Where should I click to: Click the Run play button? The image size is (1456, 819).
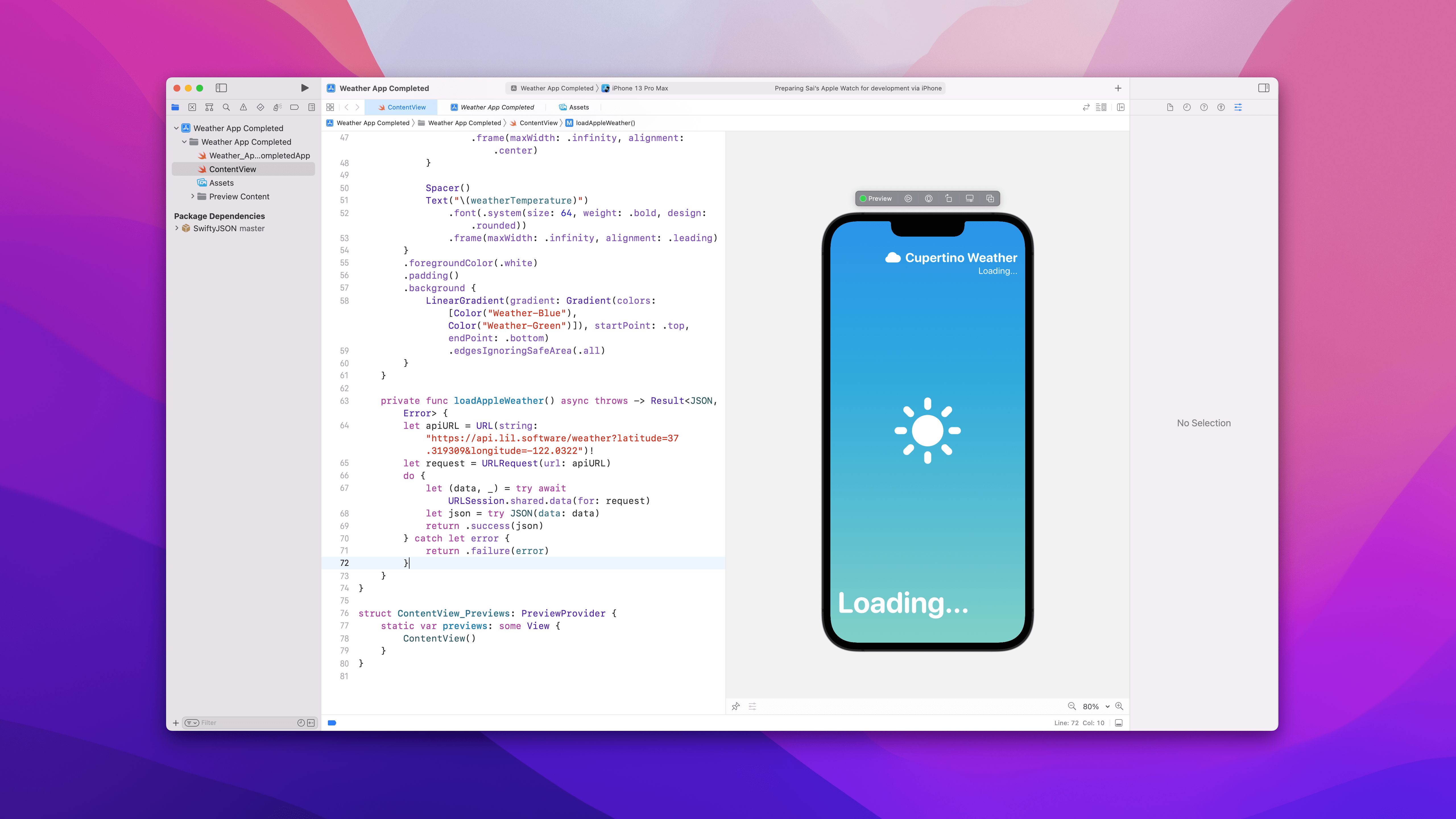305,88
